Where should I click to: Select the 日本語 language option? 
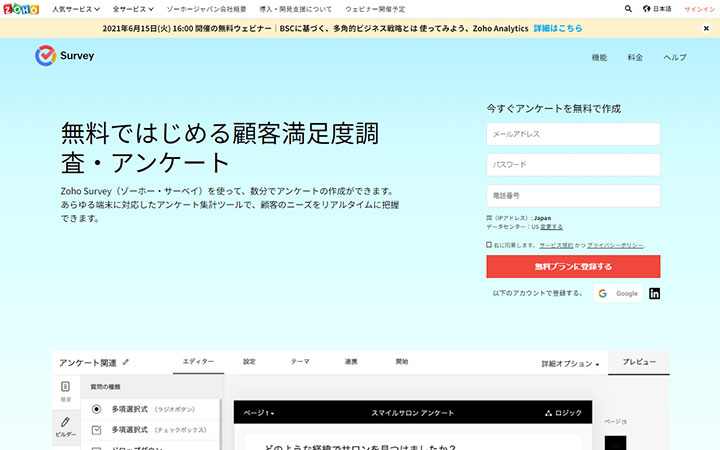[x=662, y=9]
